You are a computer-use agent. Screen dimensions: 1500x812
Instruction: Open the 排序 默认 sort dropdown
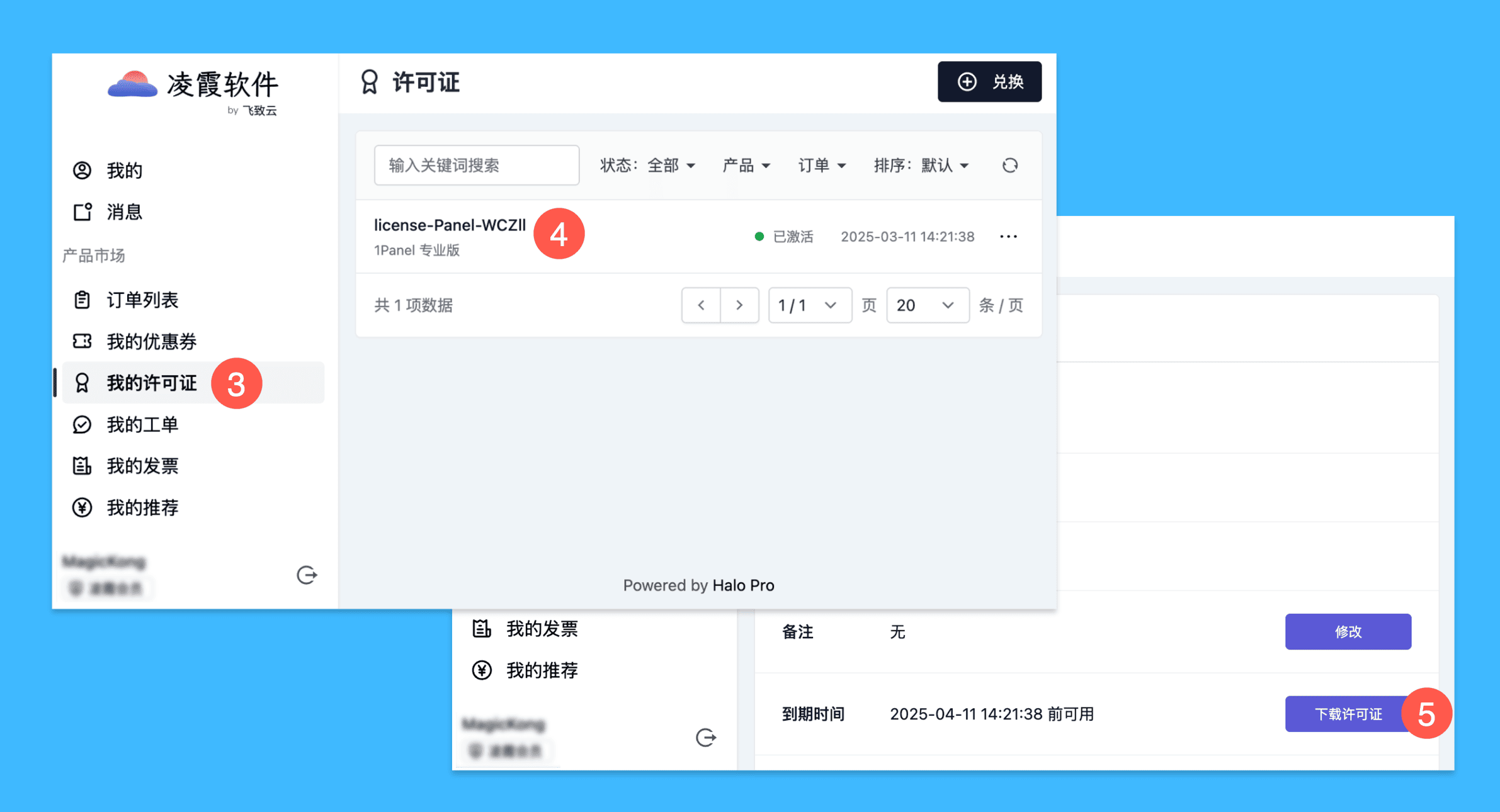[x=921, y=166]
